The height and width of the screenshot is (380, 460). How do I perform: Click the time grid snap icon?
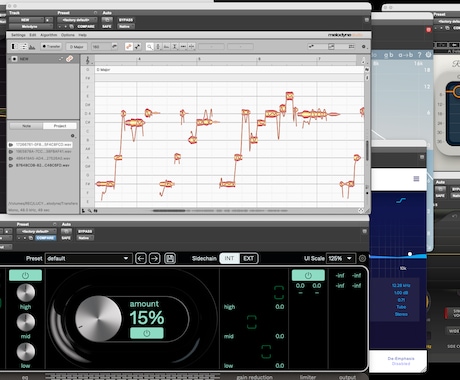pos(137,47)
